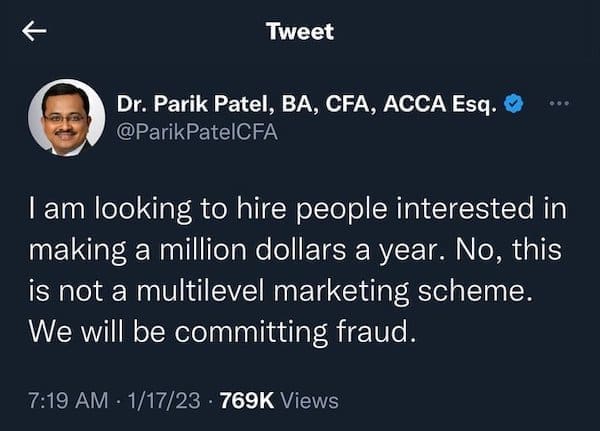Click the word Views in footer

(x=309, y=401)
